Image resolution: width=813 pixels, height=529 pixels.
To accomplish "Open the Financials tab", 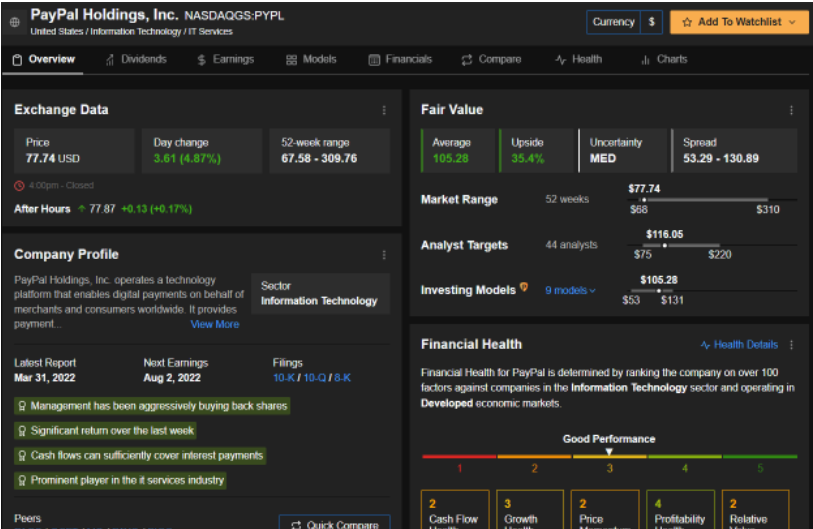I will click(400, 60).
